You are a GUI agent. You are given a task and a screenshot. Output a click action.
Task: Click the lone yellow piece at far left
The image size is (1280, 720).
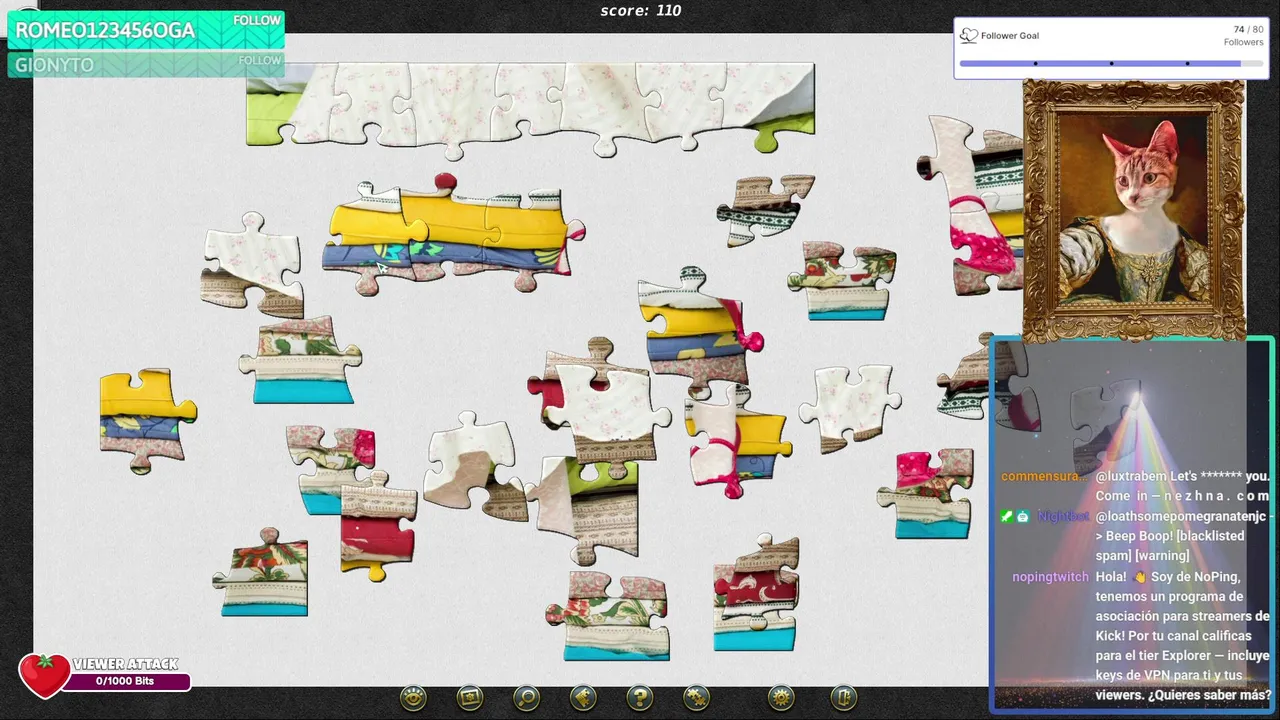click(147, 419)
